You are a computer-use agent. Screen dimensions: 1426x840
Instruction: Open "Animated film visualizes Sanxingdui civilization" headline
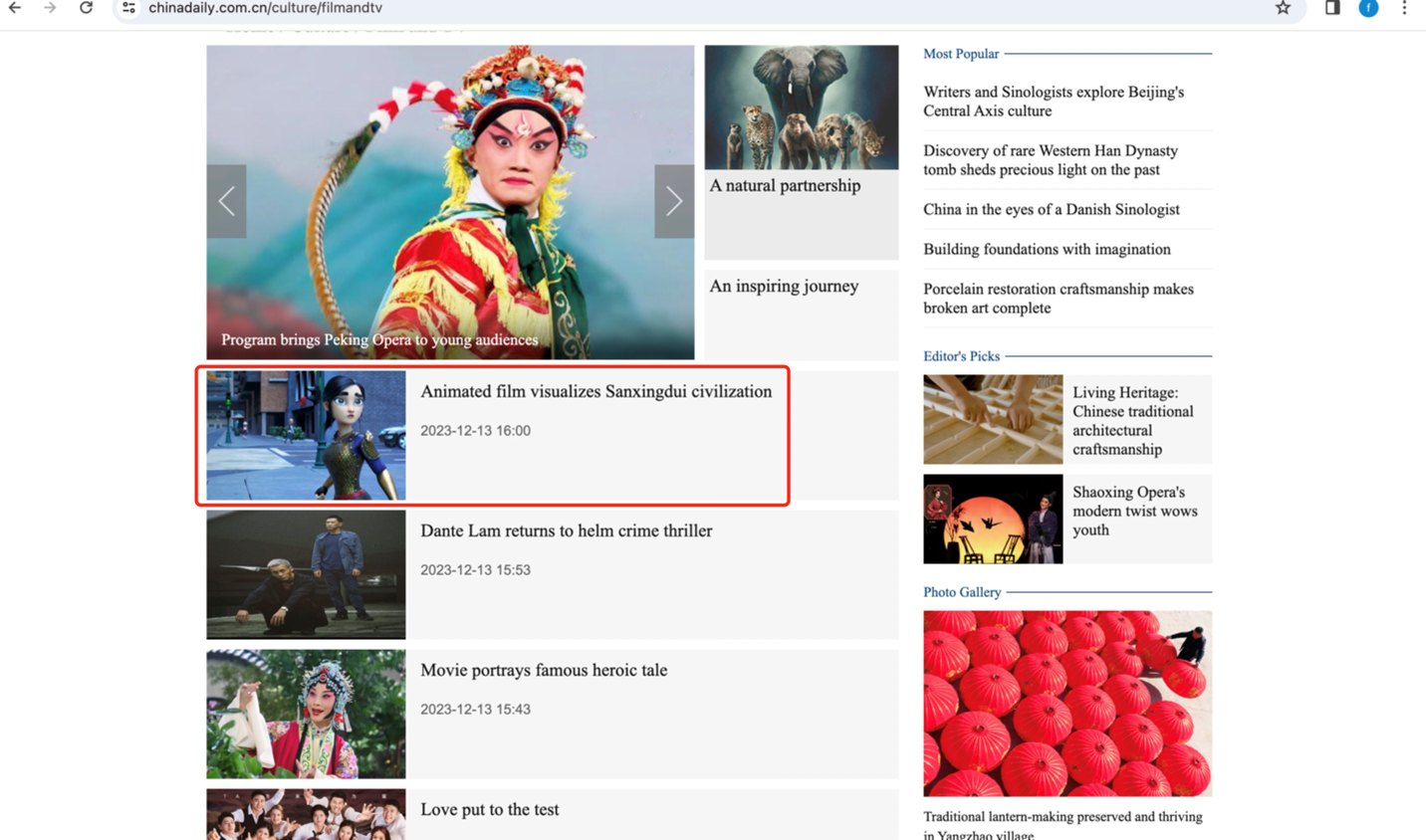596,391
